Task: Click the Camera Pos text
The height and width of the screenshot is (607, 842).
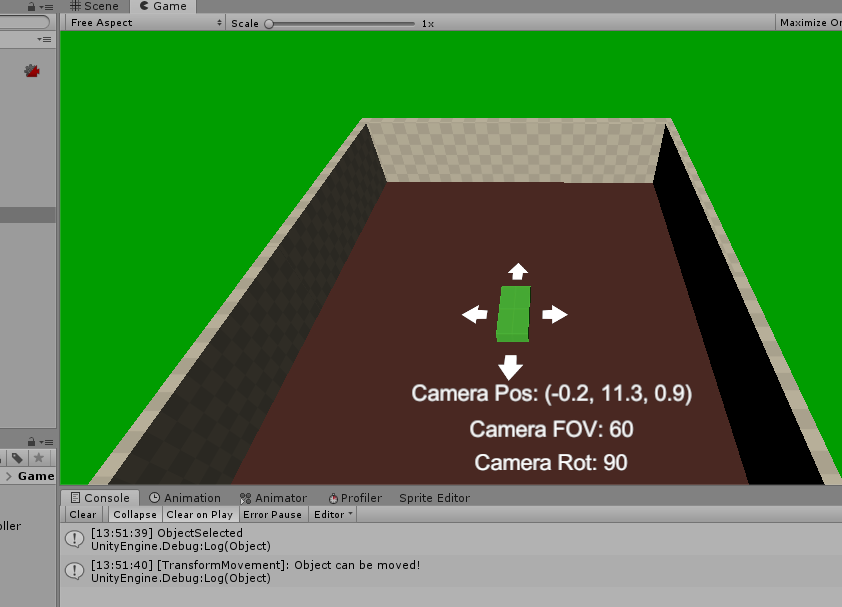Action: pyautogui.click(x=551, y=393)
